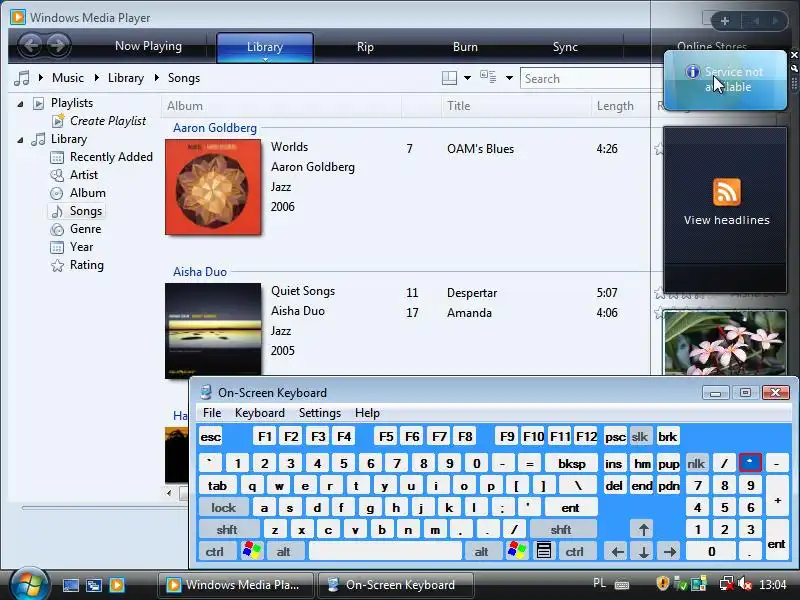The width and height of the screenshot is (800, 600).
Task: Toggle the slk scroll lock key
Action: pyautogui.click(x=640, y=437)
